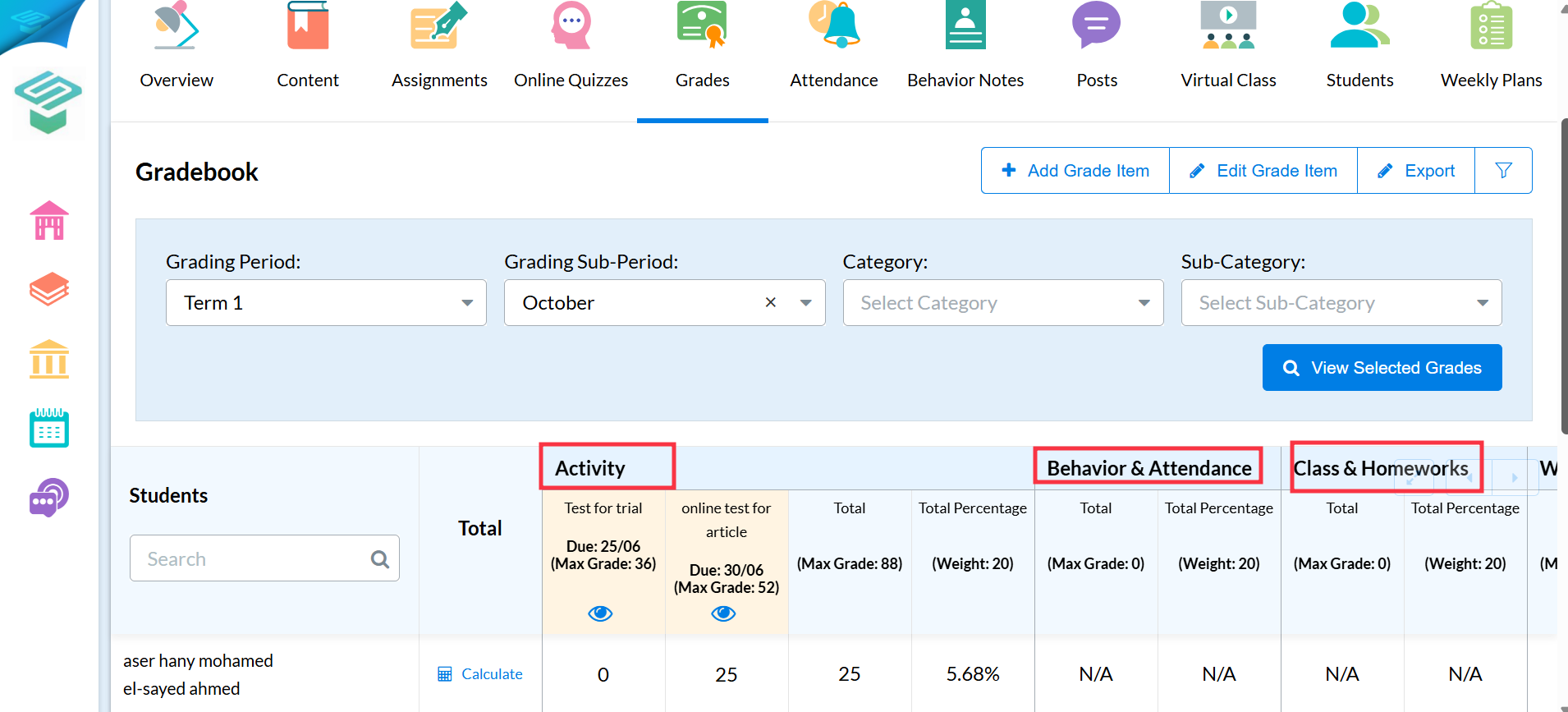Switch to the Attendance tab
Image resolution: width=1568 pixels, height=712 pixels.
coord(834,49)
